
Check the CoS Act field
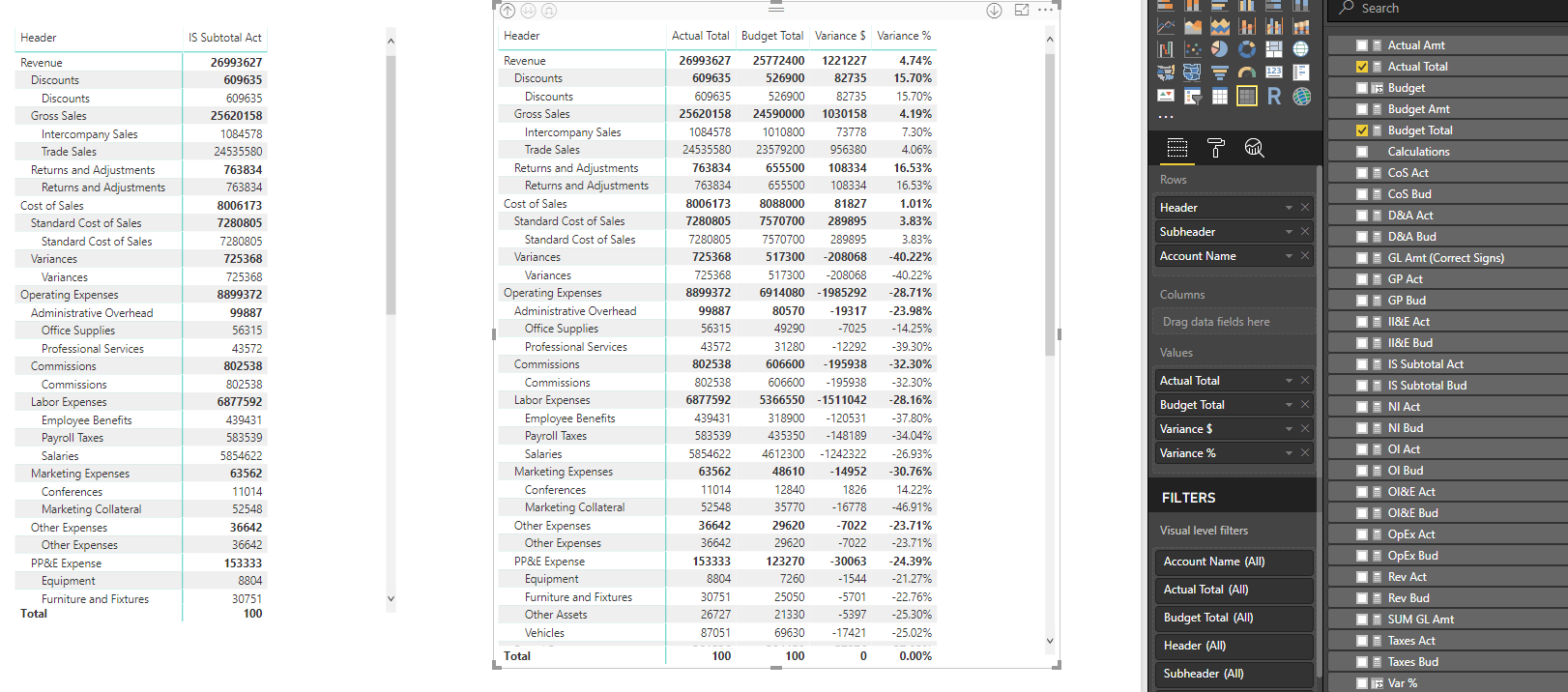click(1362, 173)
